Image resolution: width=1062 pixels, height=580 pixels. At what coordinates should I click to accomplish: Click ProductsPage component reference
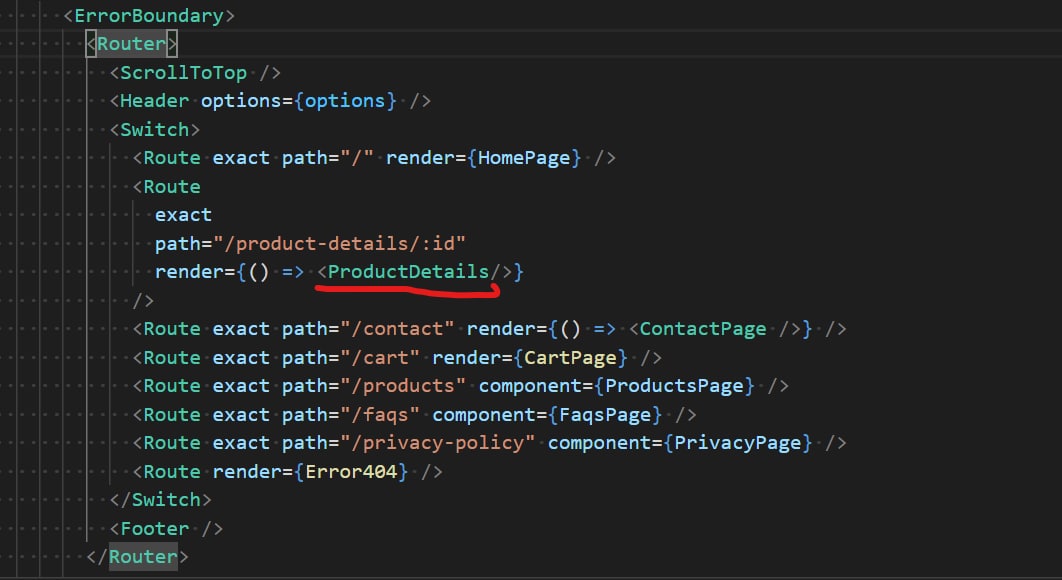pos(674,386)
